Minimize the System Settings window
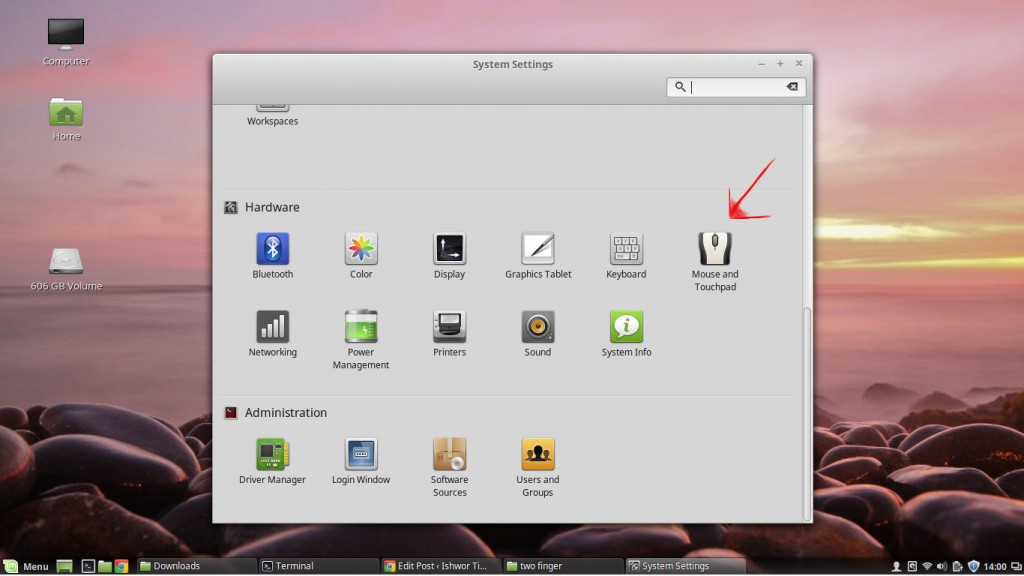Viewport: 1024px width, 576px height. tap(761, 64)
